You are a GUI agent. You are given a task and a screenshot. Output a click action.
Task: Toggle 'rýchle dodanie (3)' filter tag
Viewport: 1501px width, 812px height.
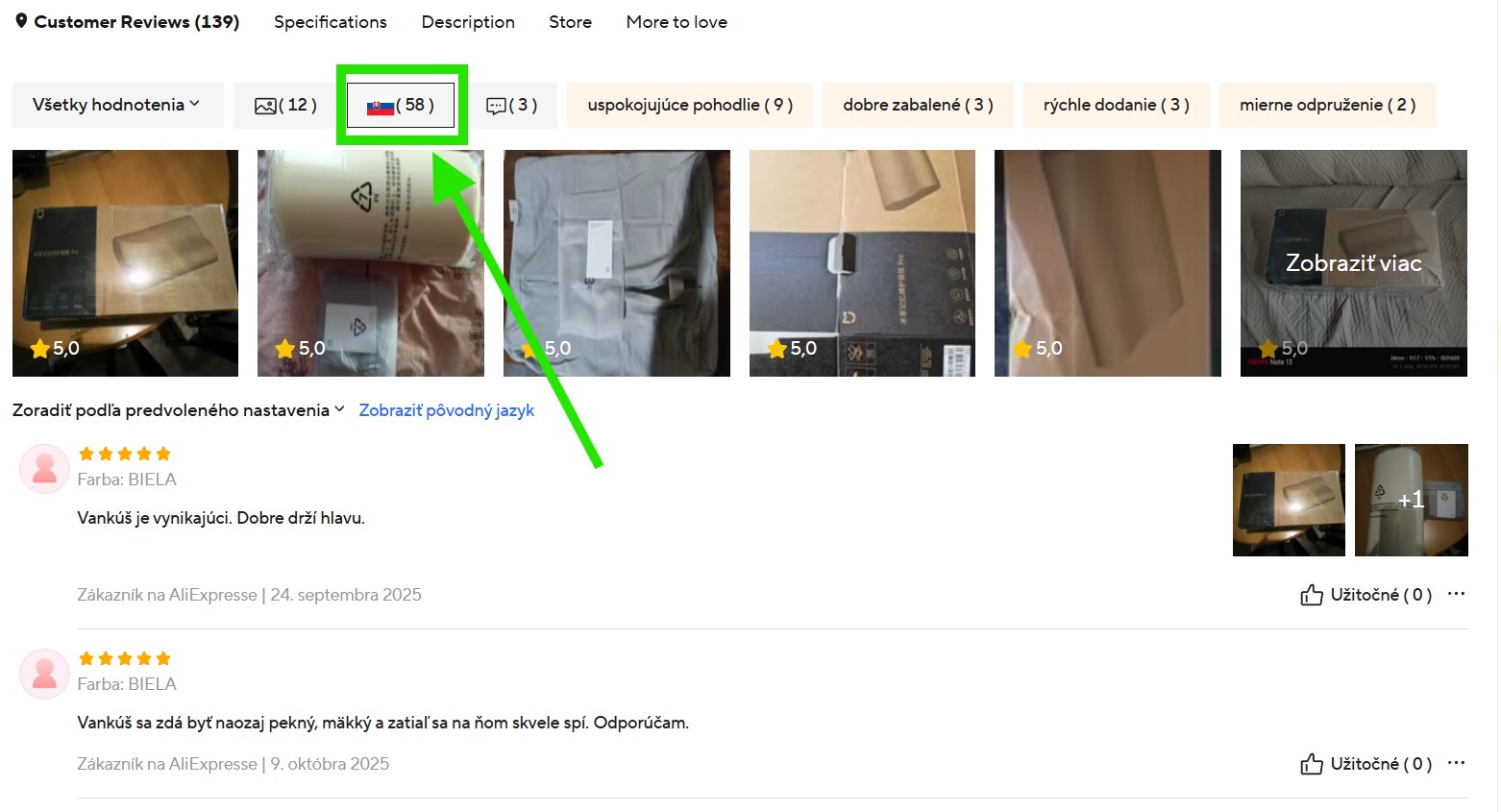point(1117,105)
